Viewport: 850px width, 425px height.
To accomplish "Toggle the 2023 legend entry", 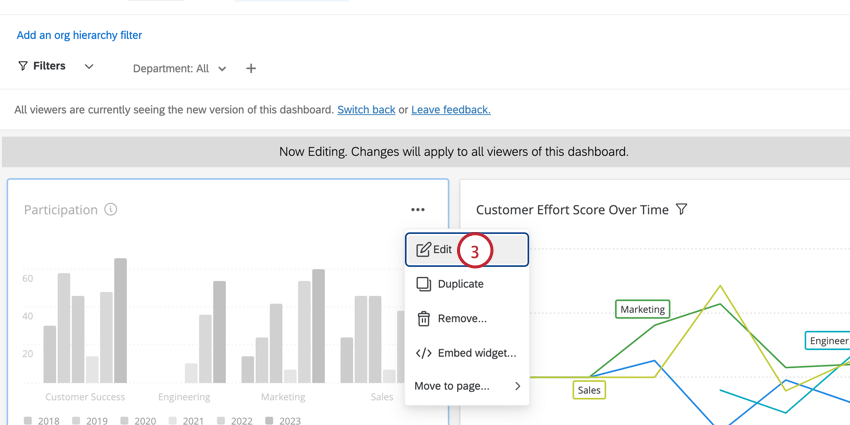I will click(x=283, y=421).
